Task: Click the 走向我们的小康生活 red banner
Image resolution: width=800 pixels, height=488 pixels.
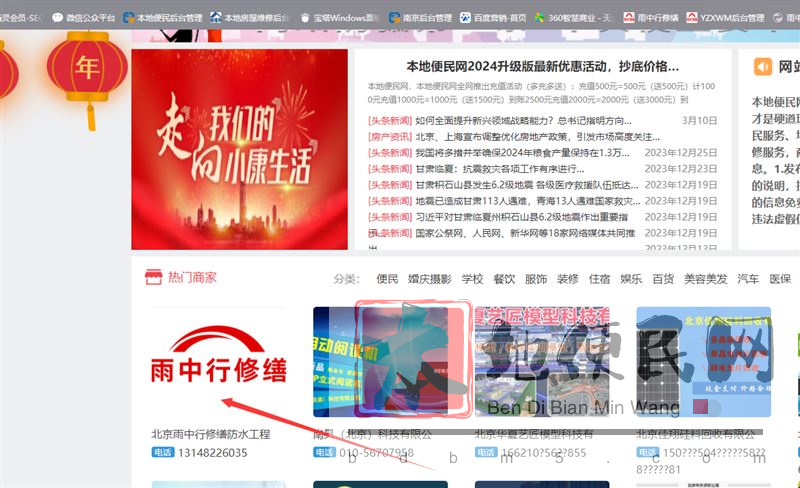Action: [239, 149]
